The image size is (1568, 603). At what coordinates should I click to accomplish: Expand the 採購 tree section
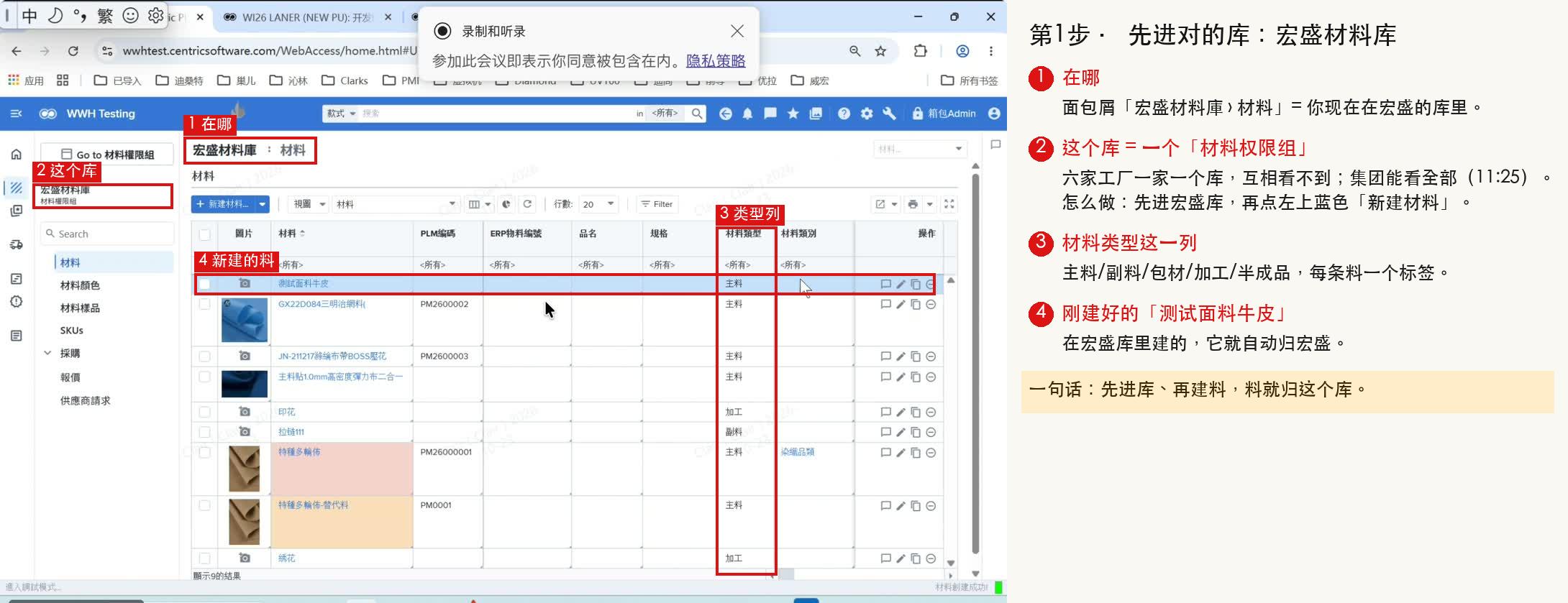[x=47, y=353]
